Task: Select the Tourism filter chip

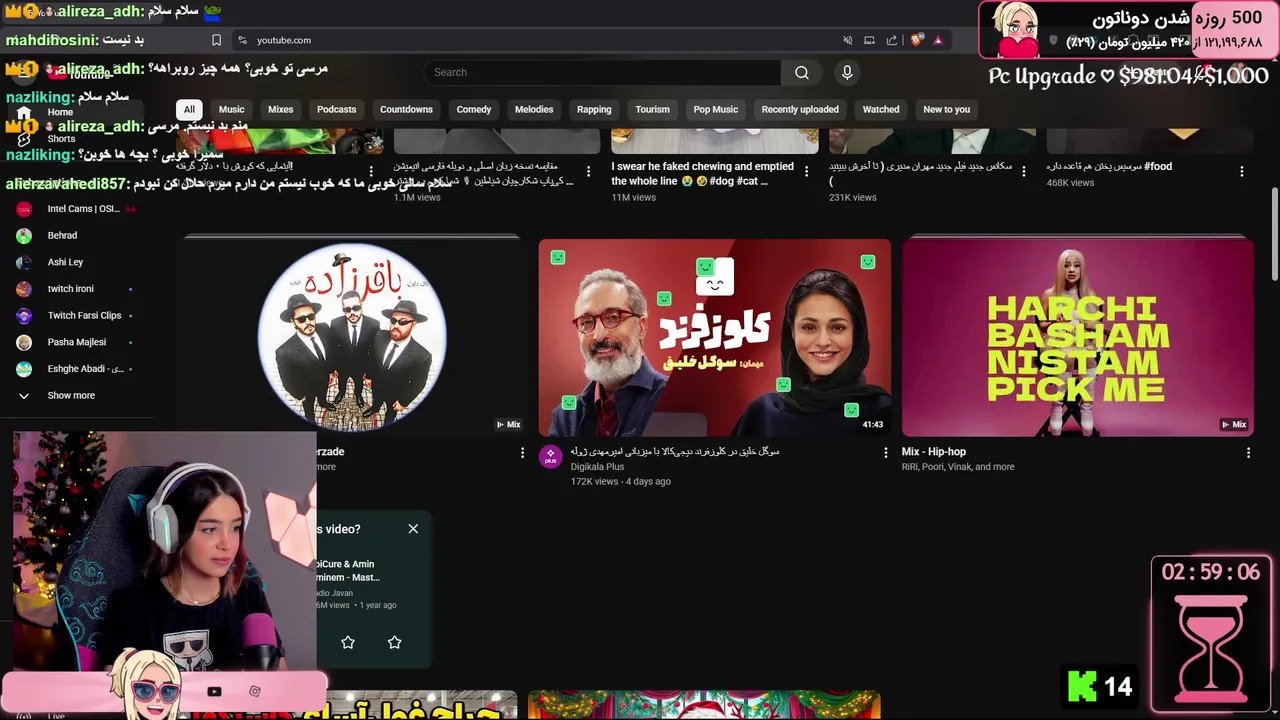Action: [x=652, y=109]
